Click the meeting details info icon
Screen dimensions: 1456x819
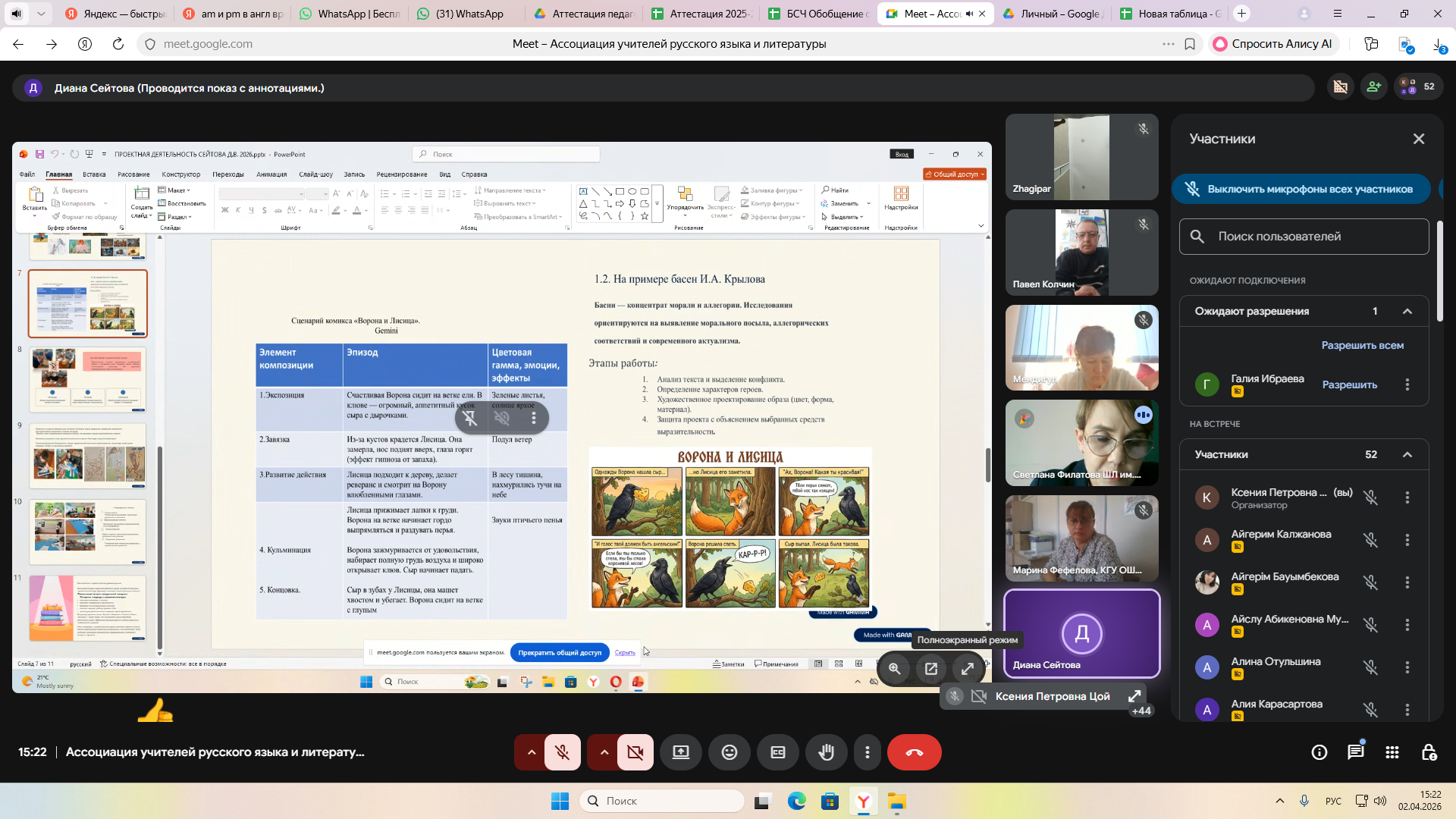point(1319,752)
